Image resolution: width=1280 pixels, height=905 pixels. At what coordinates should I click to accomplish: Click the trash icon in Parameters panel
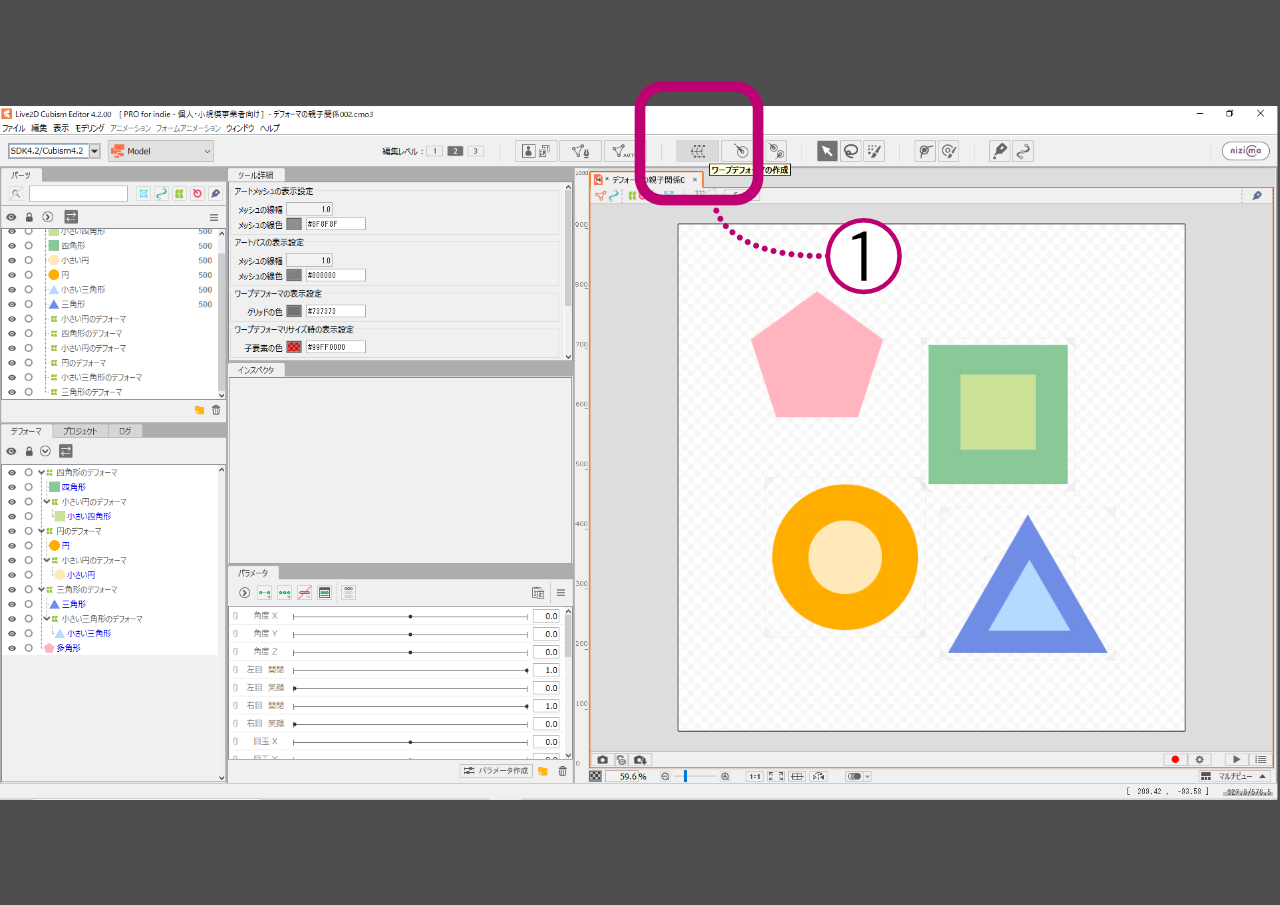[562, 771]
